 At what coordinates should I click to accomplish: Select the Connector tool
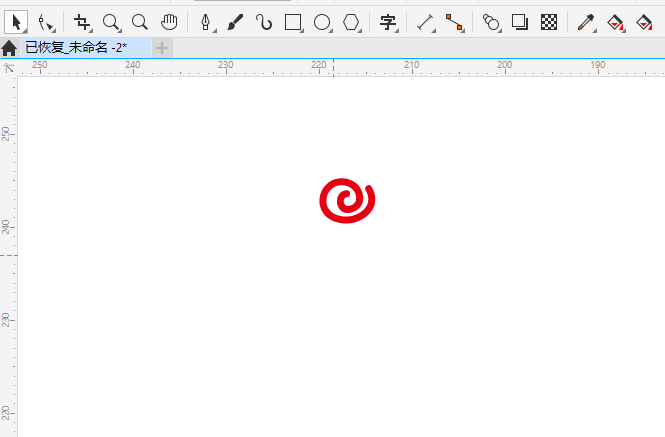(x=455, y=22)
